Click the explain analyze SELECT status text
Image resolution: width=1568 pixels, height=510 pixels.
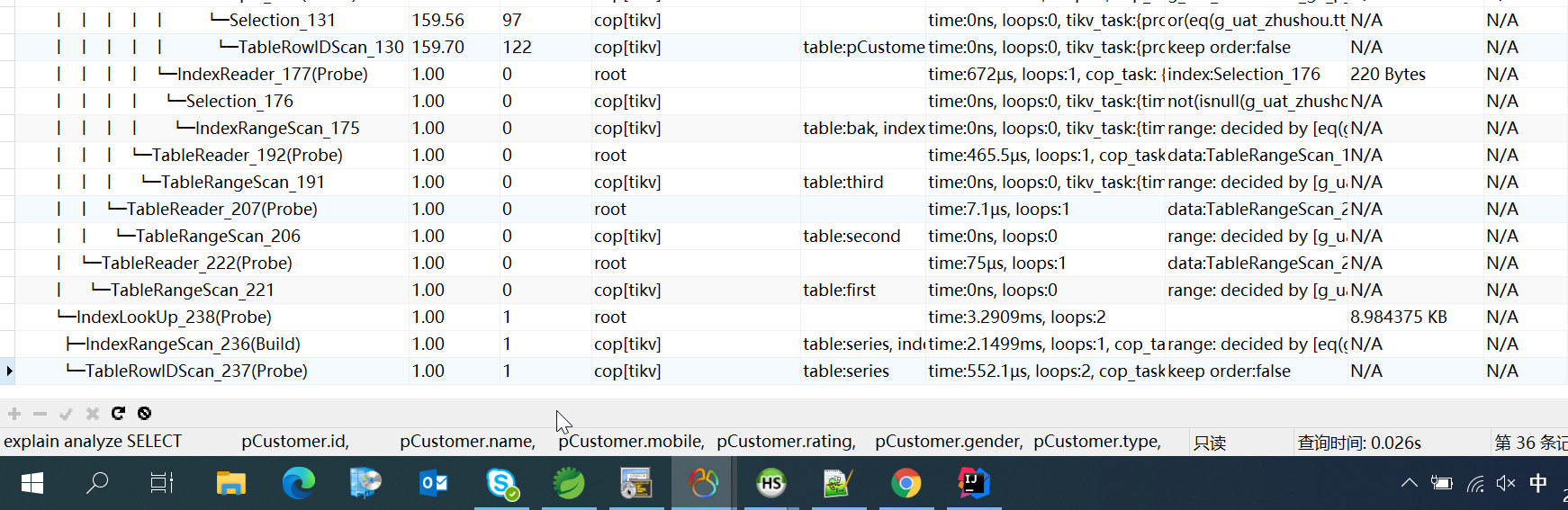(93, 442)
